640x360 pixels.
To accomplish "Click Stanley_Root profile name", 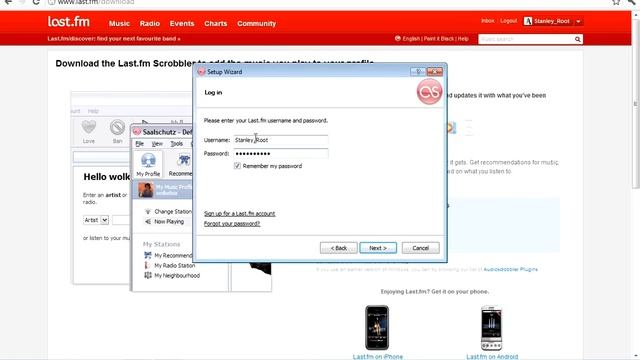I will click(552, 21).
